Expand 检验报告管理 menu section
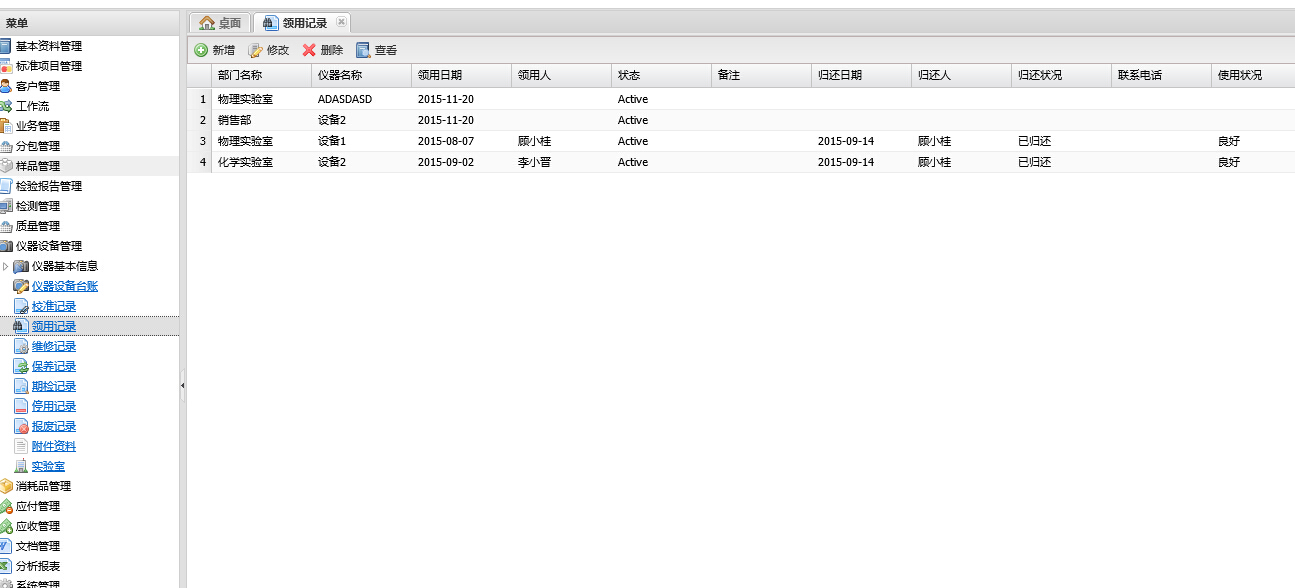 (48, 186)
